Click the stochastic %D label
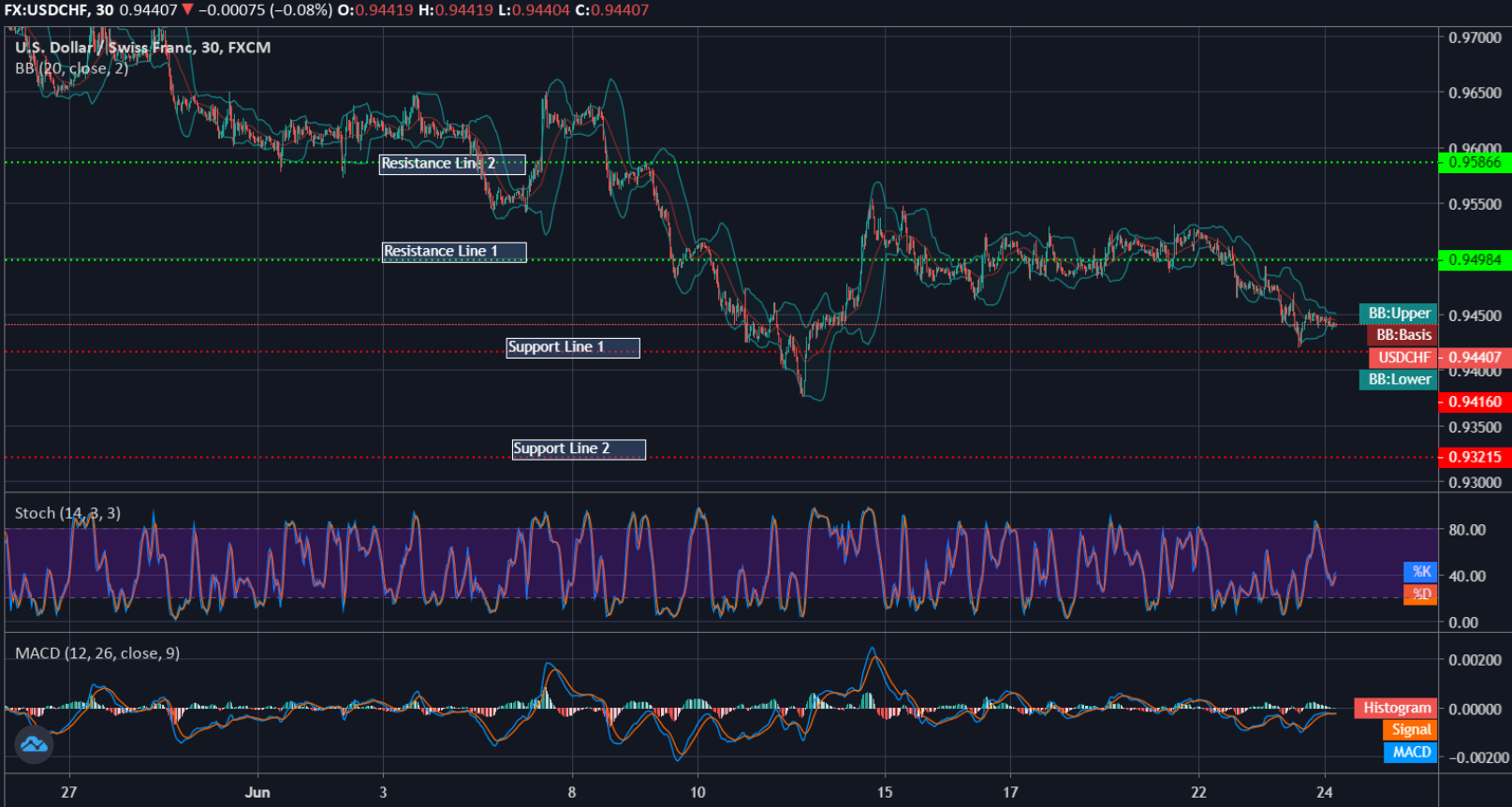Image resolution: width=1512 pixels, height=807 pixels. coord(1420,594)
